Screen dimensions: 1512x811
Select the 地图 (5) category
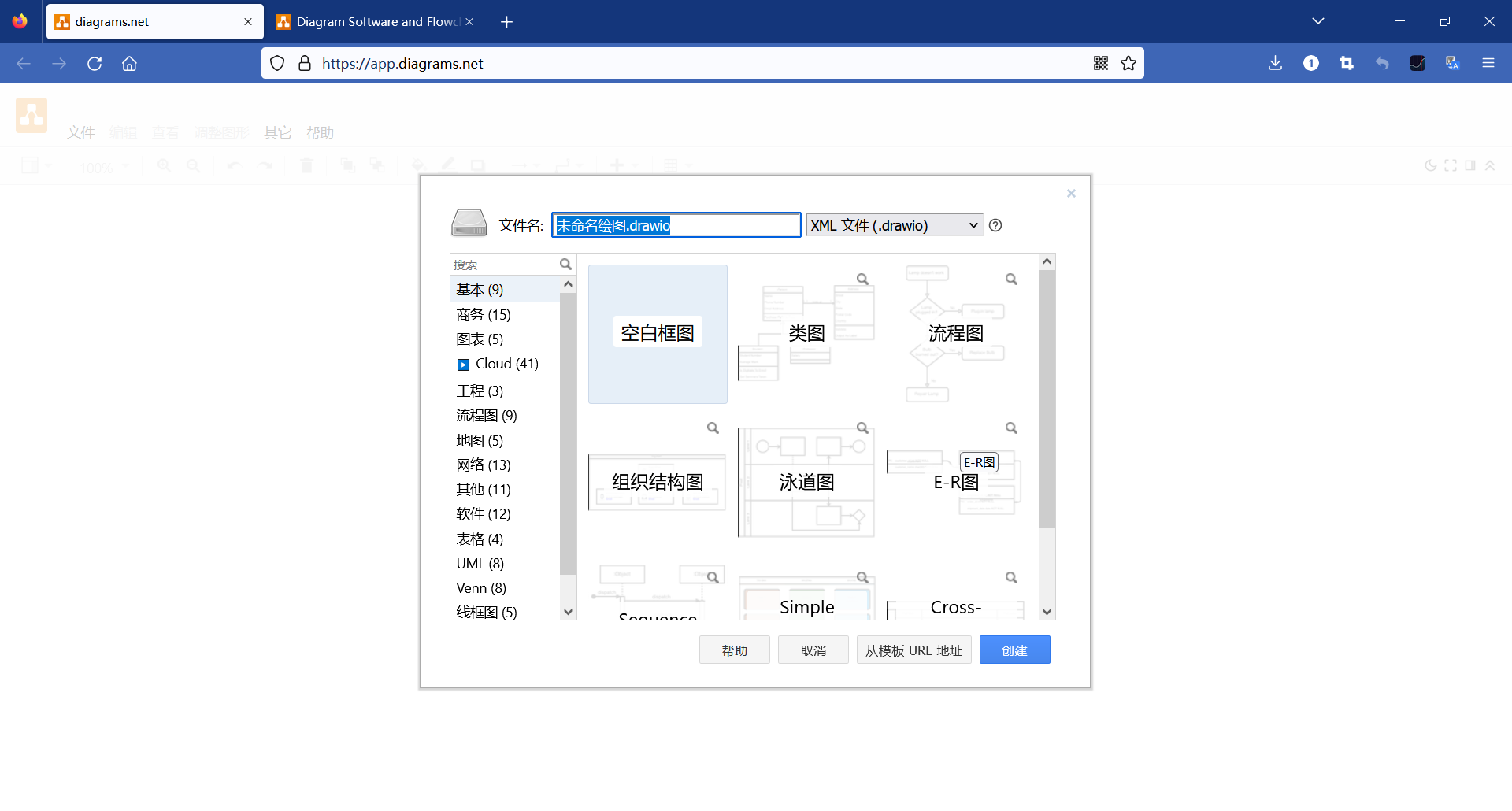tap(505, 441)
